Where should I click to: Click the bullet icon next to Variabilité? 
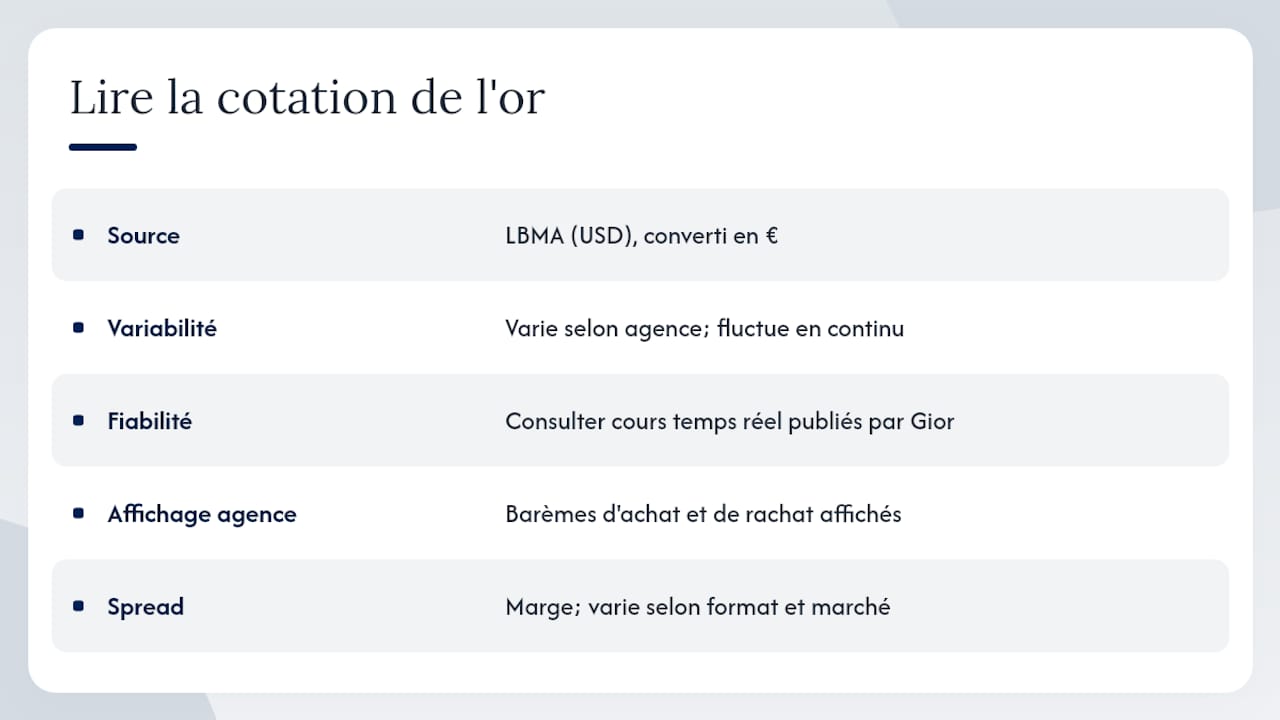pos(79,328)
